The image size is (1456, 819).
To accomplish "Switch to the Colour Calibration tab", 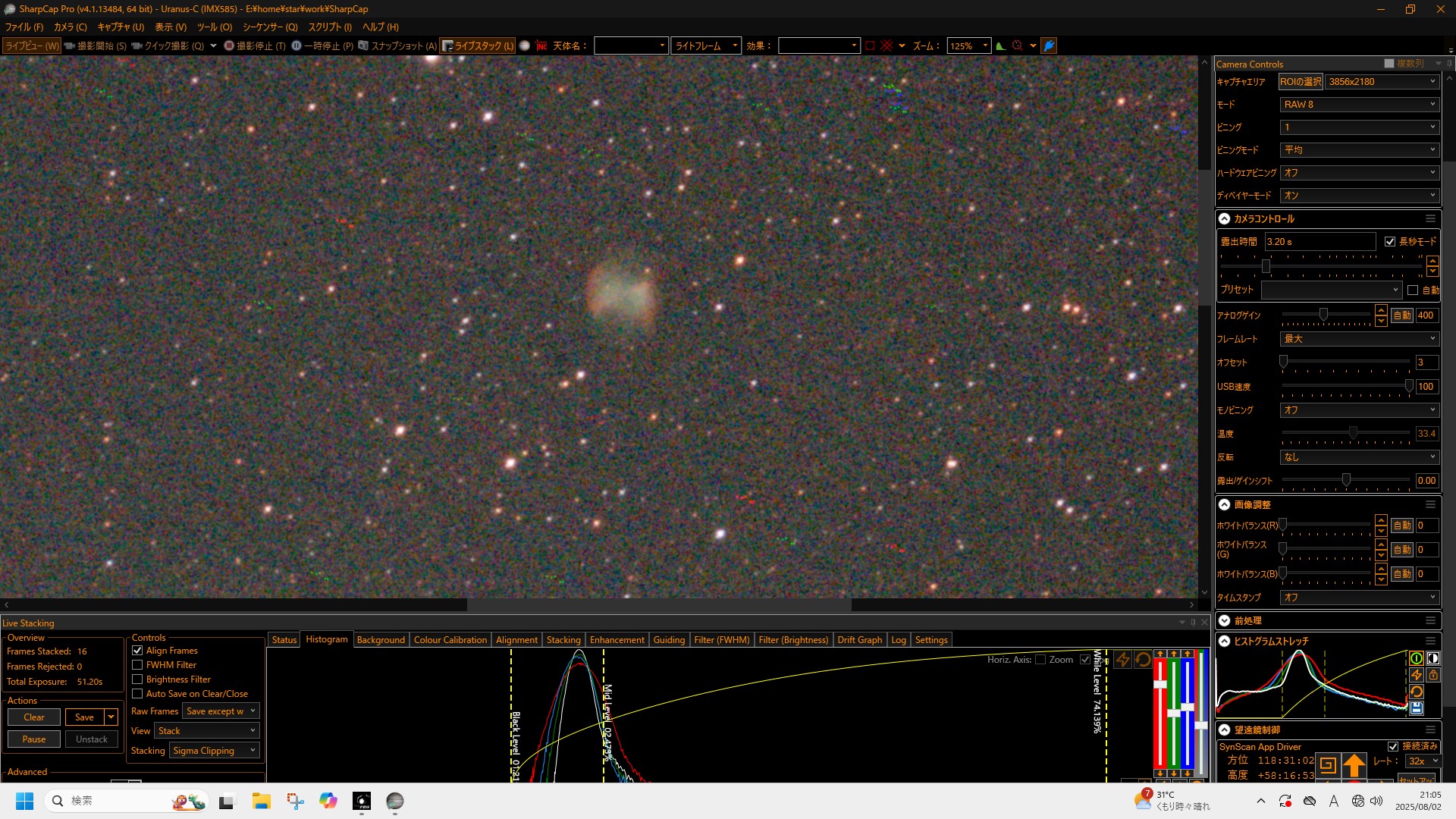I will click(x=450, y=640).
